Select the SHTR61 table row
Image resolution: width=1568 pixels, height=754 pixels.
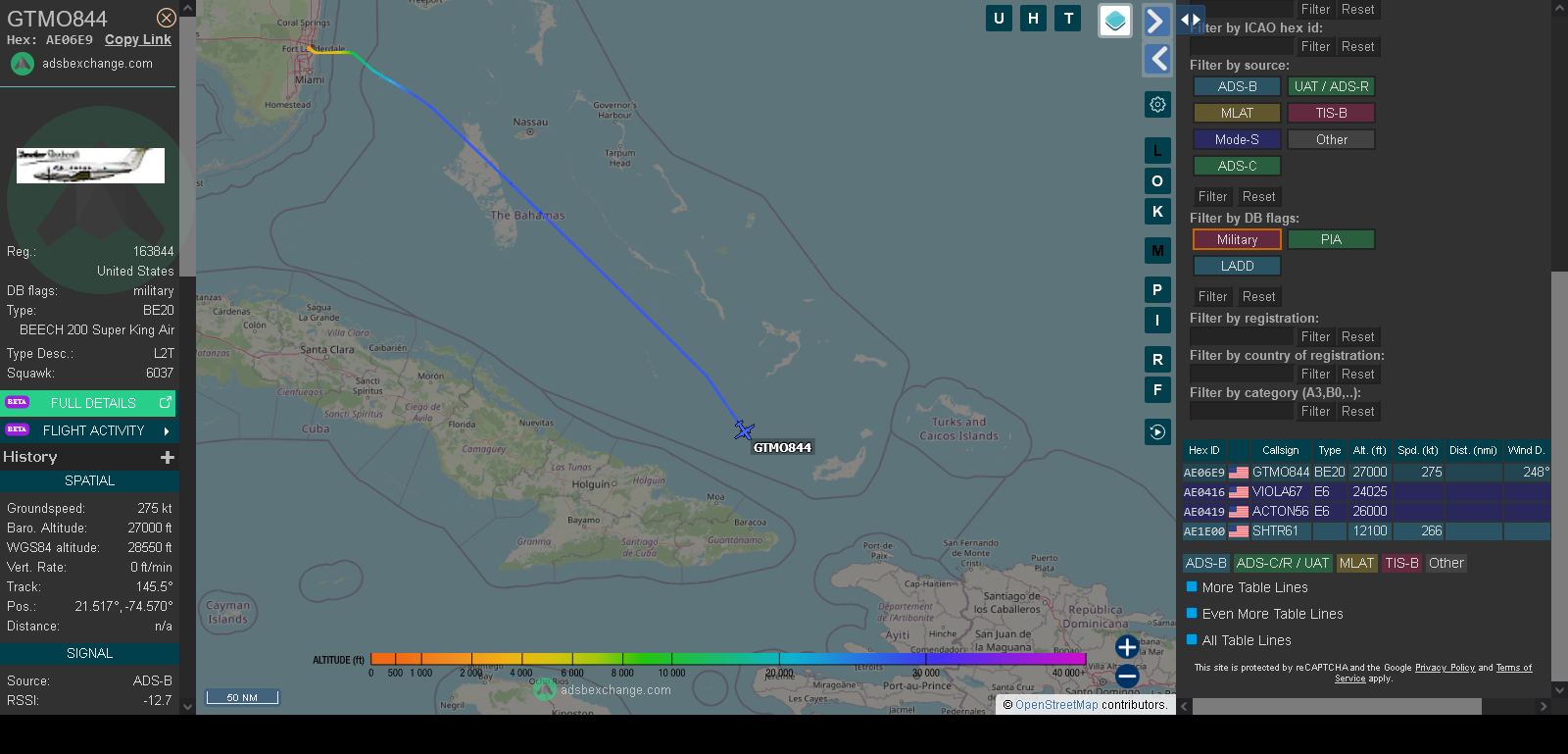coord(1366,530)
